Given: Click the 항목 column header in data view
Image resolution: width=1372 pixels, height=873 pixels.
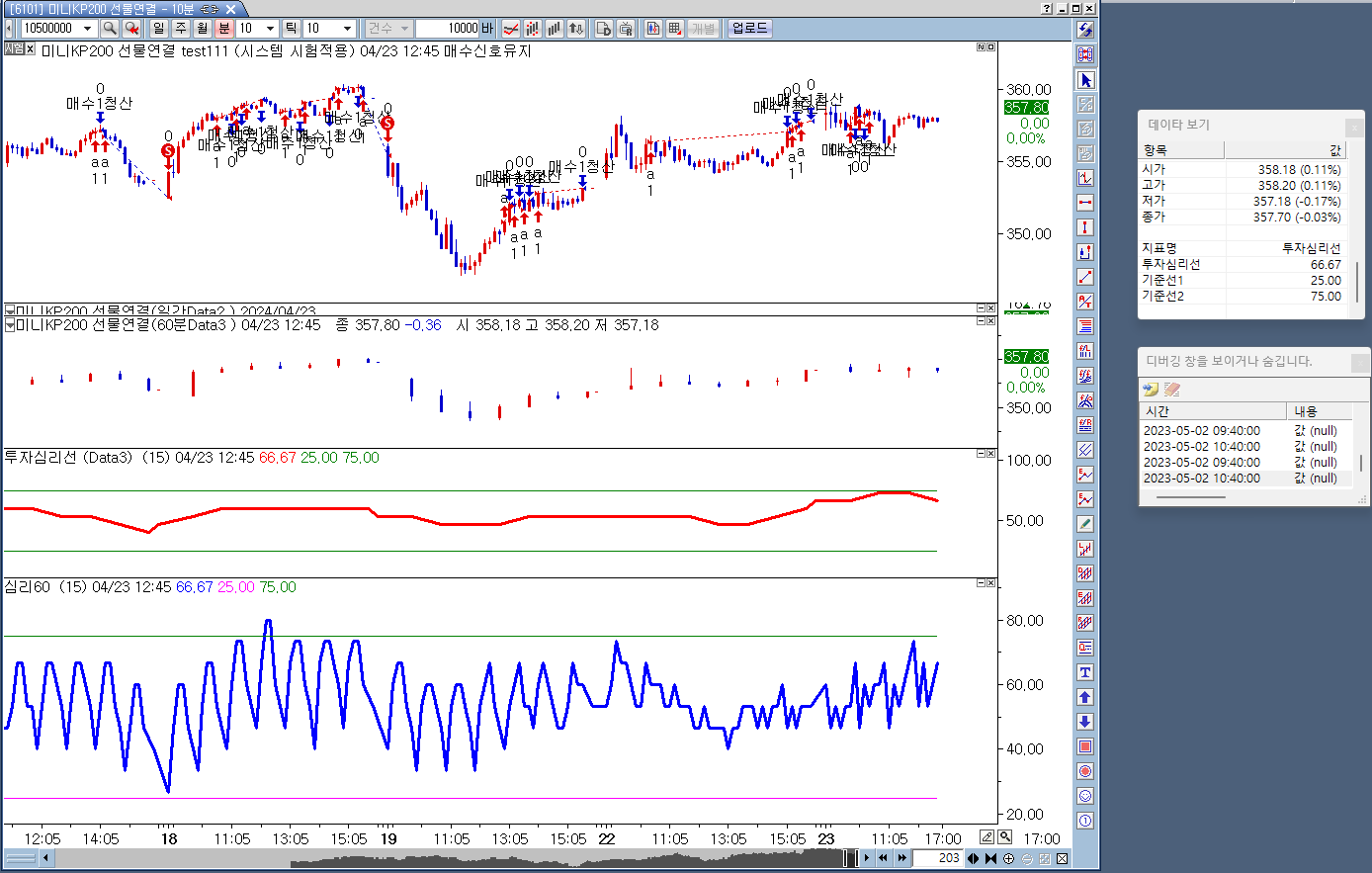Looking at the screenshot, I should pos(1181,150).
